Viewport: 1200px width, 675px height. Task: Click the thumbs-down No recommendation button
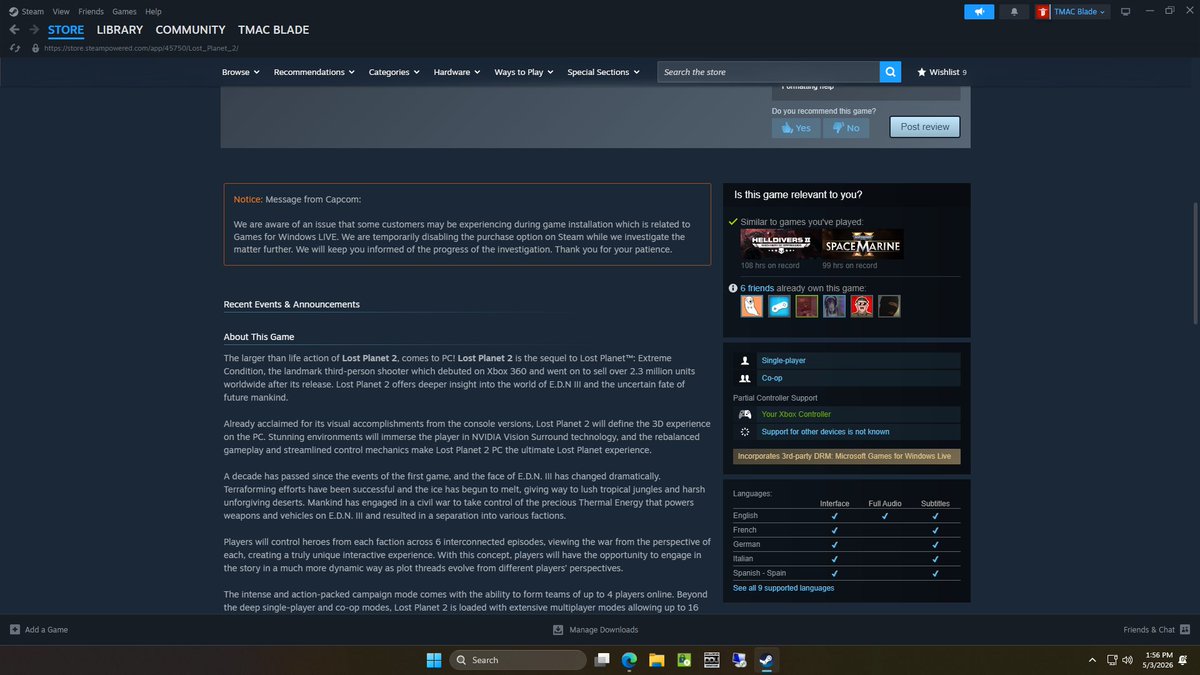coord(846,128)
